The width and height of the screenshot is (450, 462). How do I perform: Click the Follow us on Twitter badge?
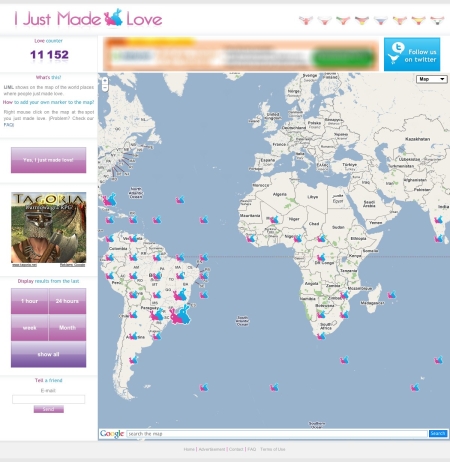[x=412, y=54]
